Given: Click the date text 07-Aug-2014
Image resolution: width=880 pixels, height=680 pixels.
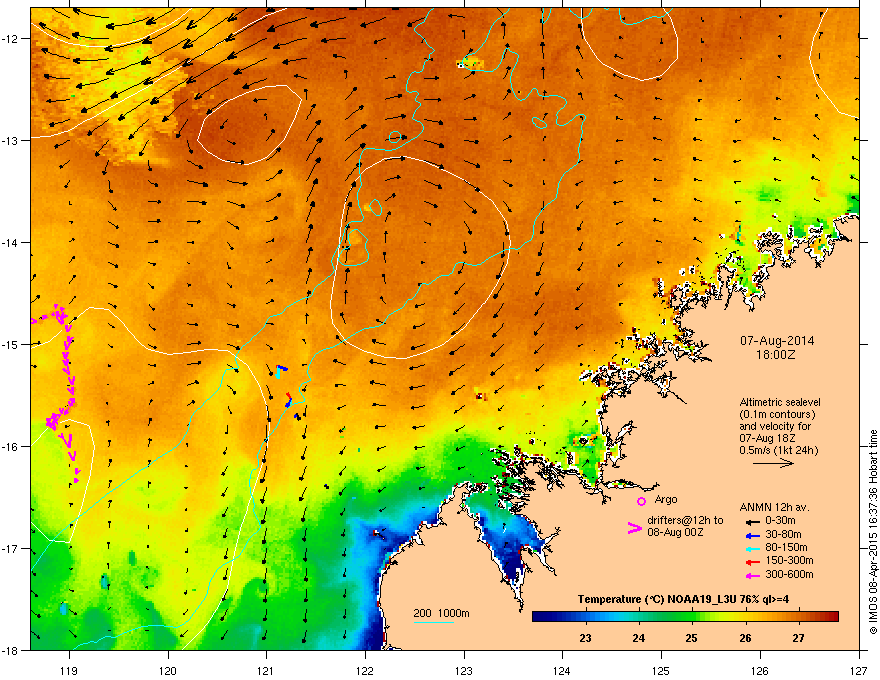Looking at the screenshot, I should 777,341.
